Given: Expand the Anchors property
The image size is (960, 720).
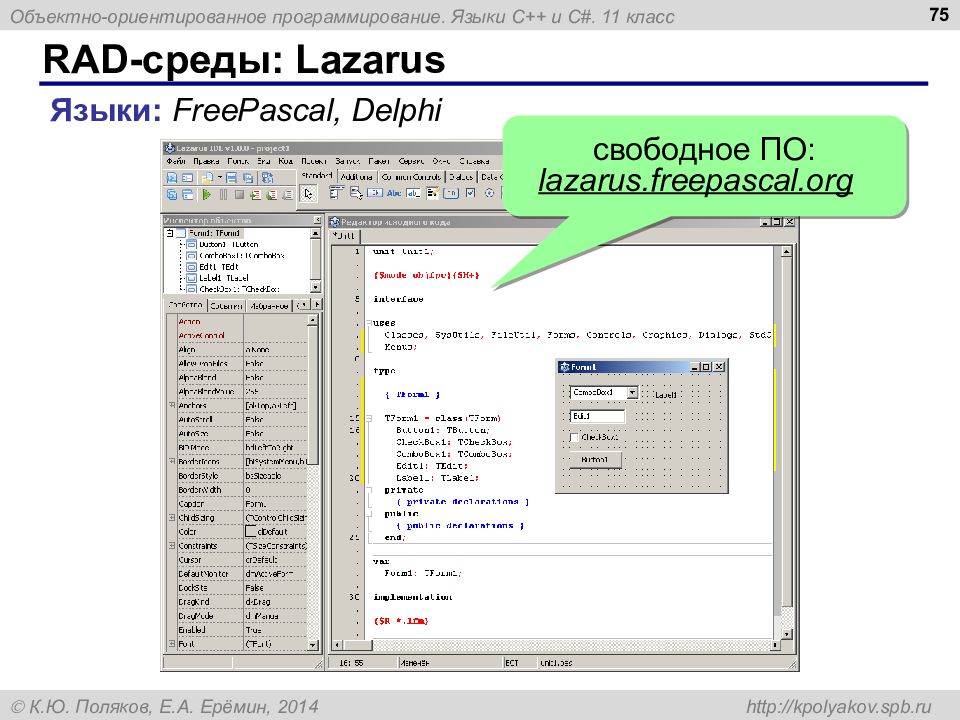Looking at the screenshot, I should coord(172,405).
